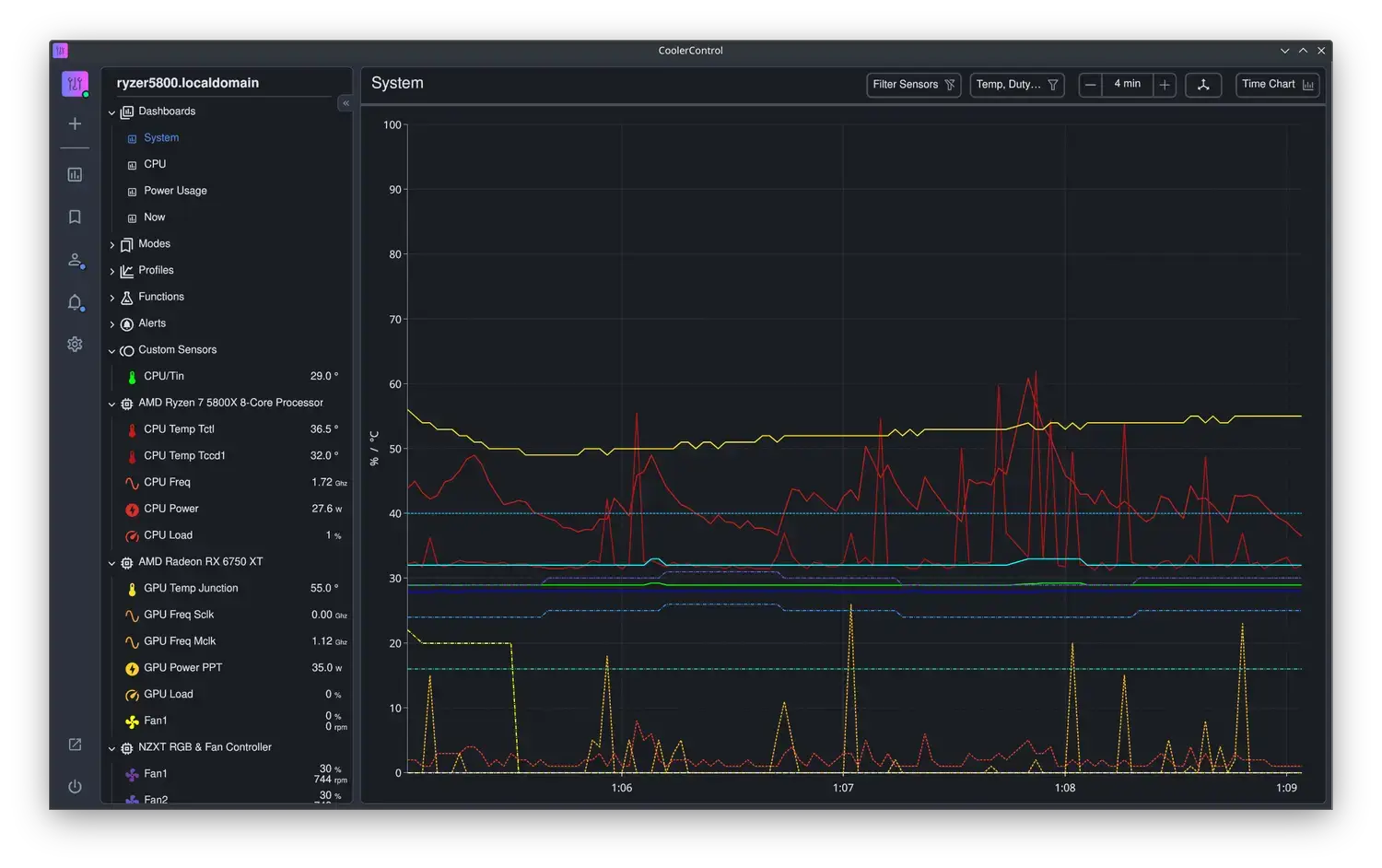Click the chart auto-scale icon button
This screenshot has width=1382, height=868.
(x=1202, y=85)
